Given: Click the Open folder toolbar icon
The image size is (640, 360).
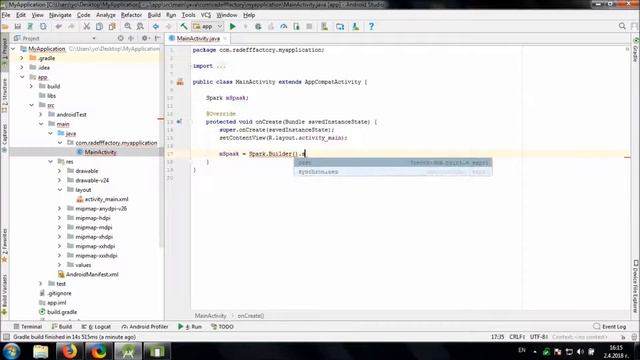Looking at the screenshot, I should click(5, 27).
